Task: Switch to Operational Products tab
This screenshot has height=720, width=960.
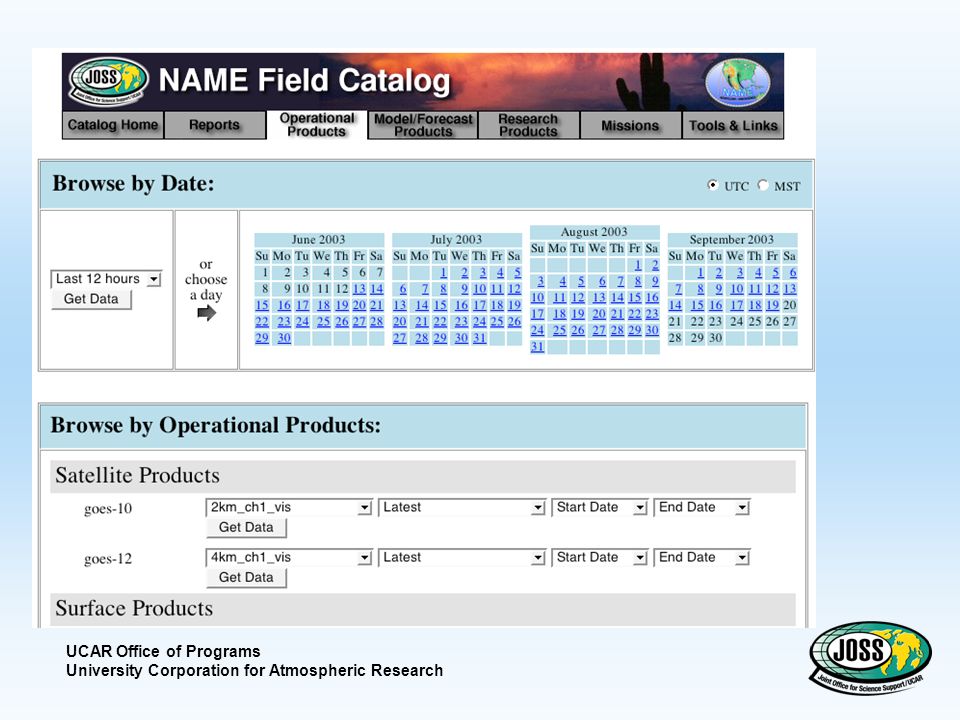Action: pyautogui.click(x=317, y=125)
